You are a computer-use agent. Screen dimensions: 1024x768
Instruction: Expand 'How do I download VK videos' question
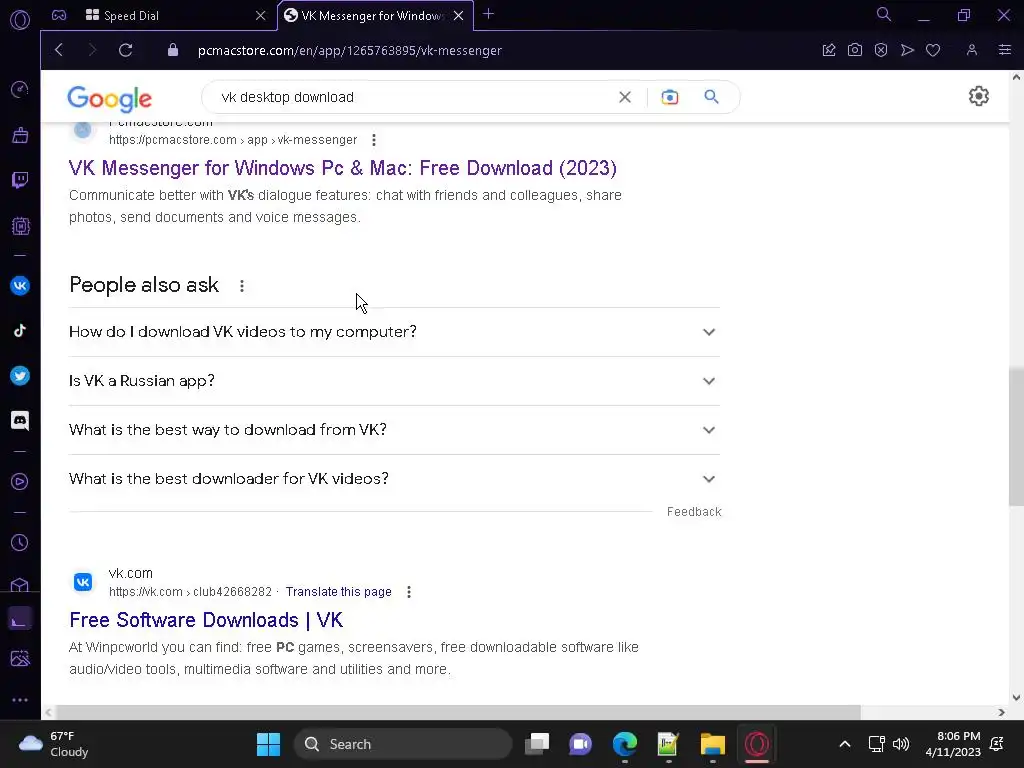point(394,332)
